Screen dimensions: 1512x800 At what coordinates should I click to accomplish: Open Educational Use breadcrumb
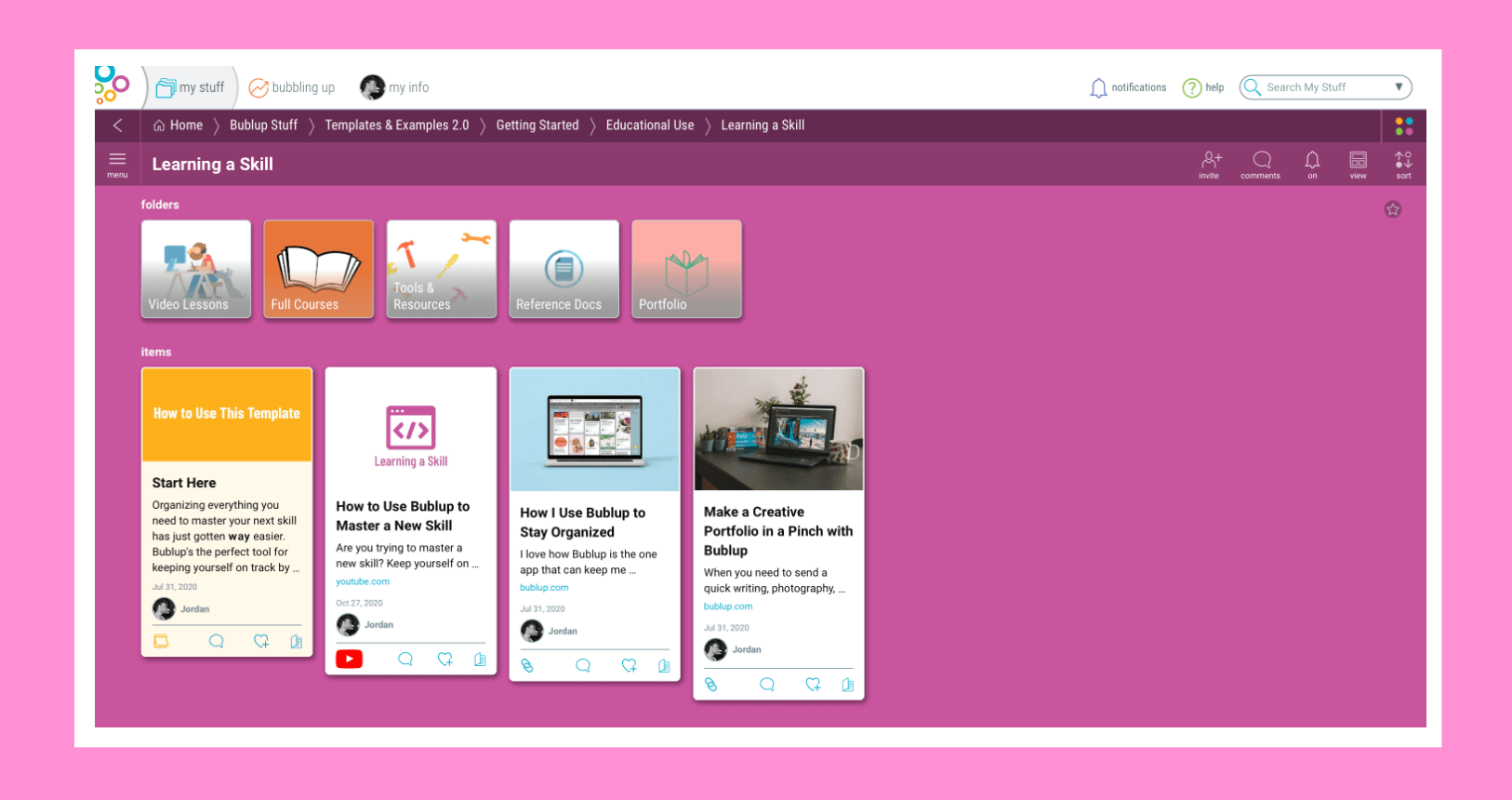tap(650, 126)
